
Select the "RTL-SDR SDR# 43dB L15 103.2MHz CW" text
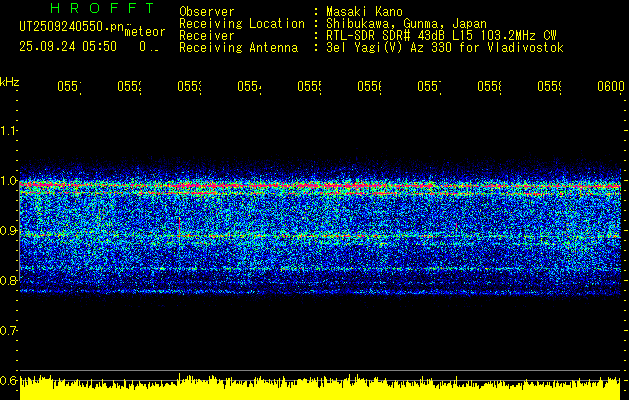tap(441, 36)
